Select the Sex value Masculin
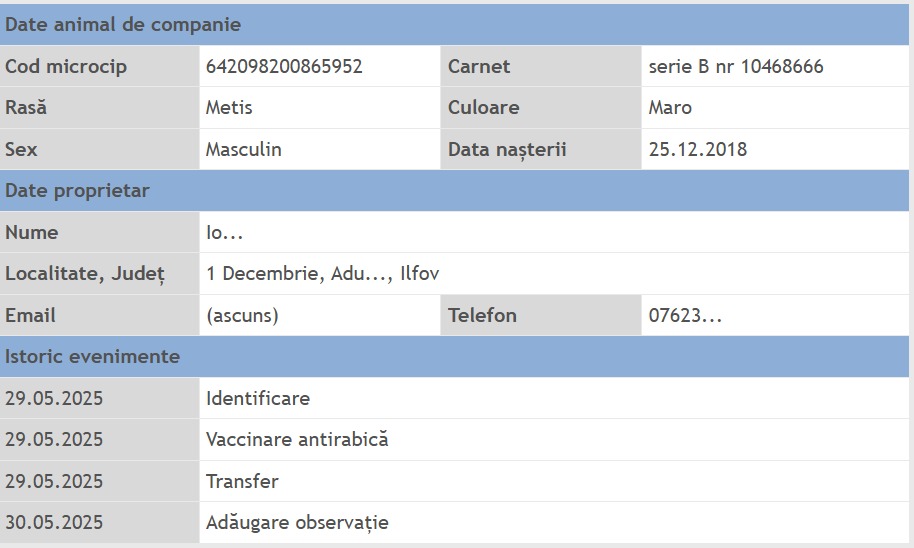Viewport: 914px width, 548px height. 243,150
